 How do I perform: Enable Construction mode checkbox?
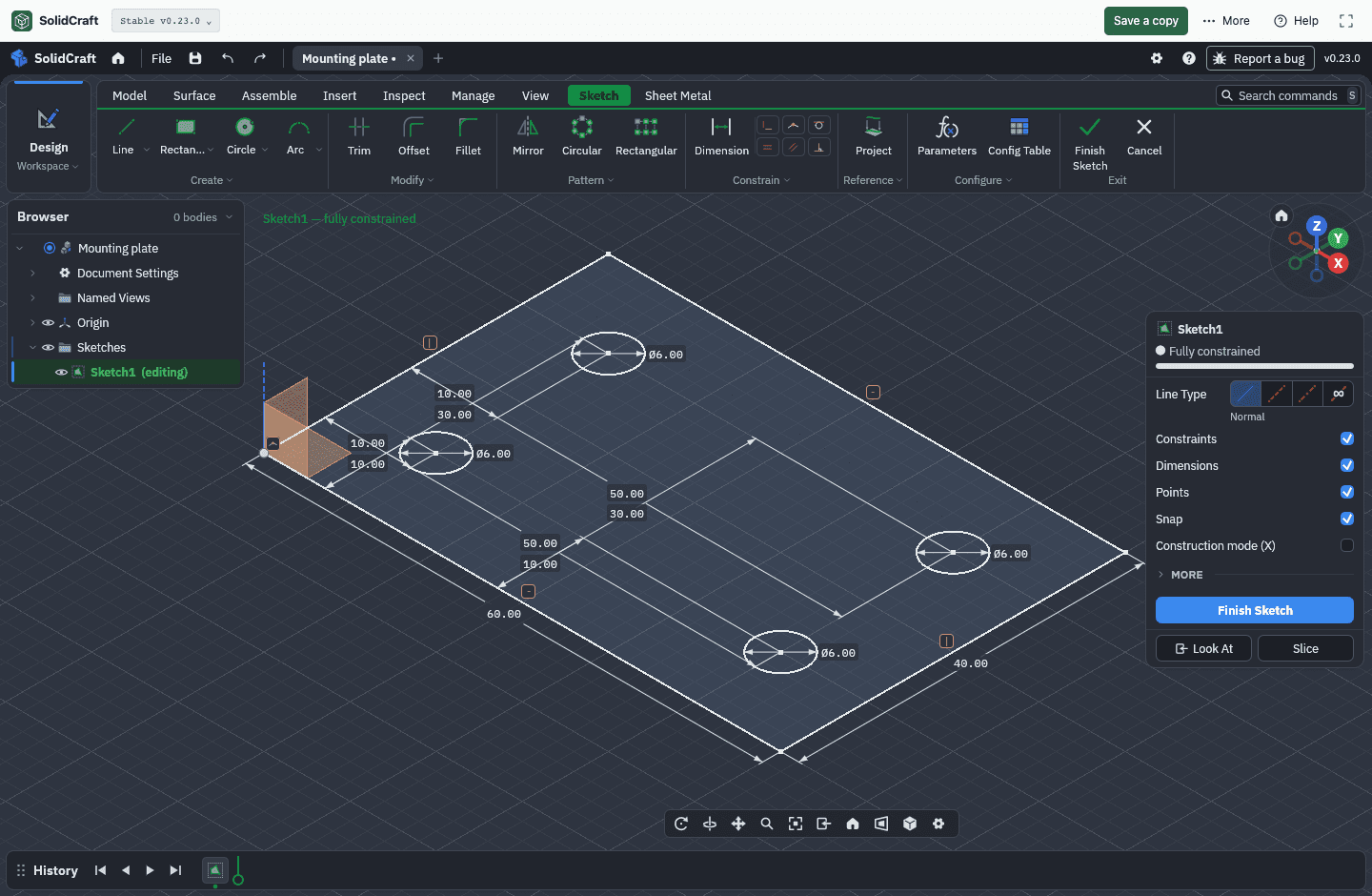(1347, 545)
